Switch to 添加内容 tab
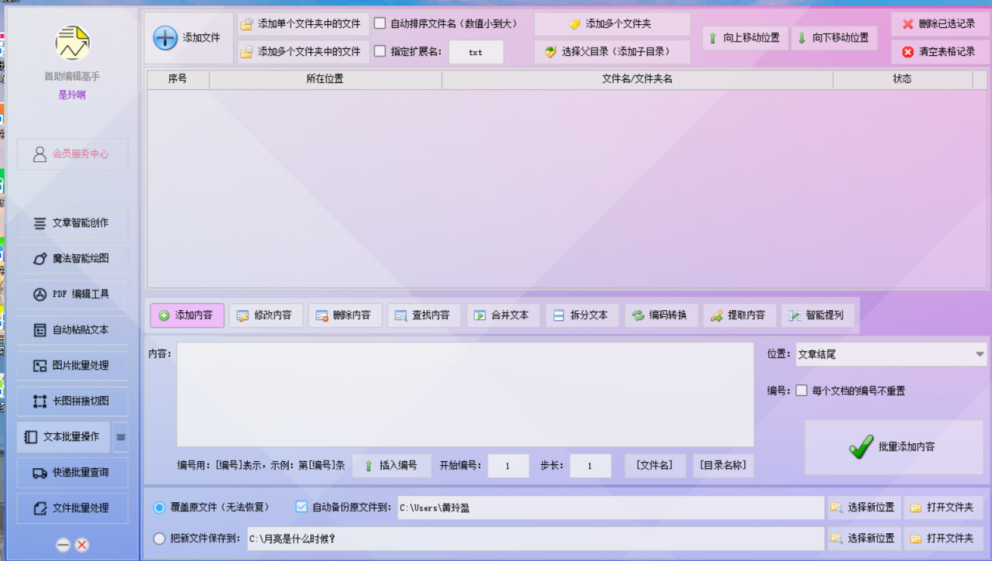992x562 pixels. pos(187,315)
